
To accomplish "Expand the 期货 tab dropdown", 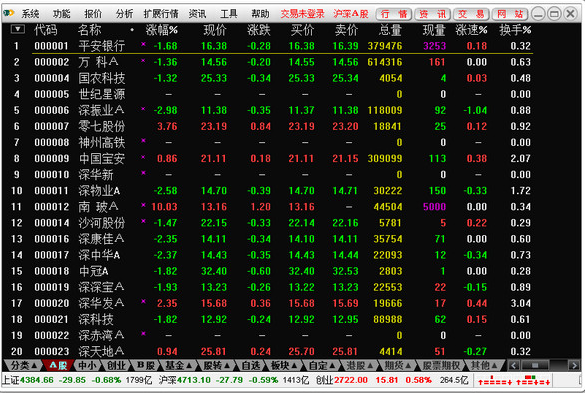I will pos(397,365).
